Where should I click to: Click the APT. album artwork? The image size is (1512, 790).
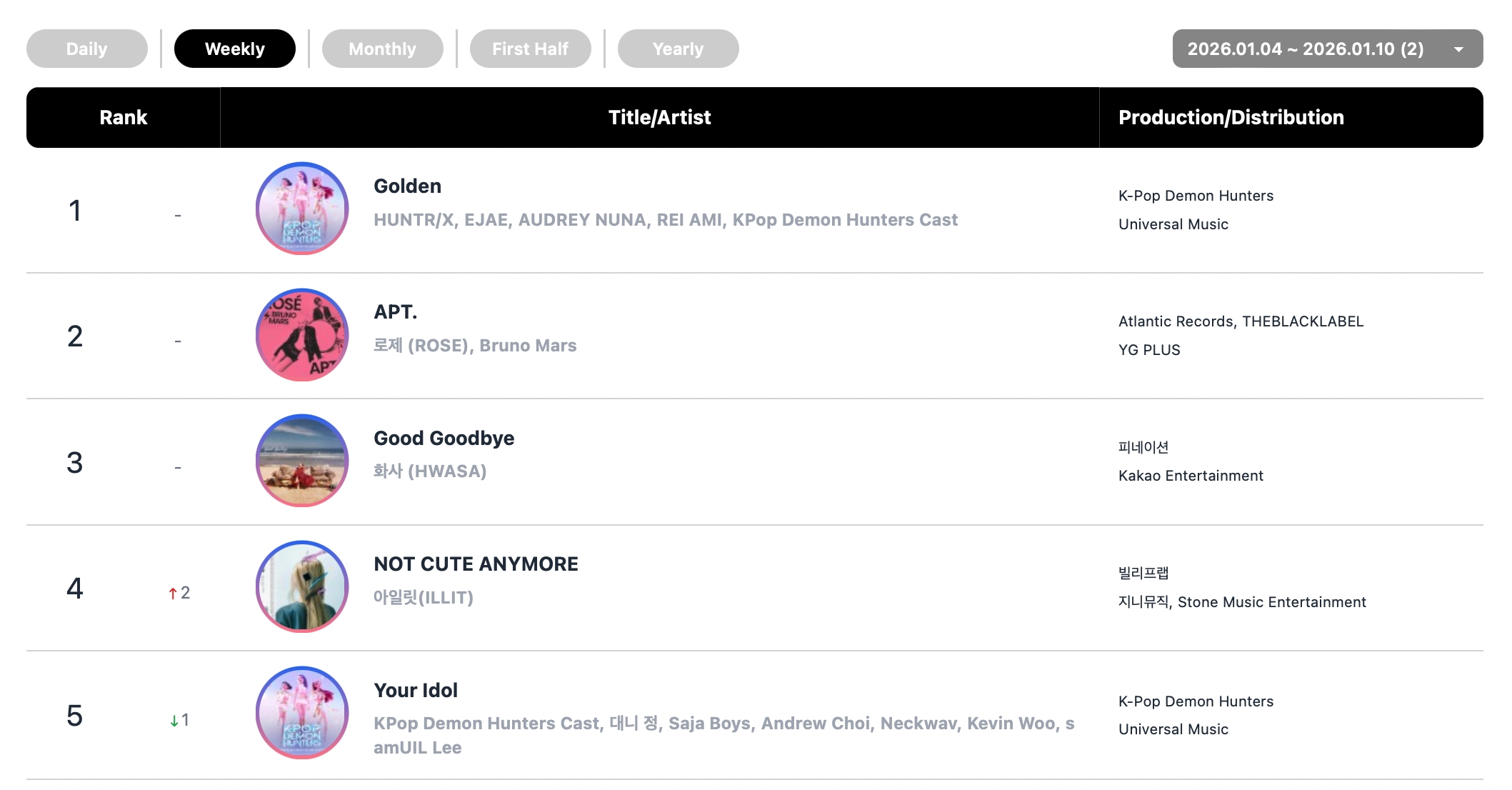pyautogui.click(x=302, y=335)
